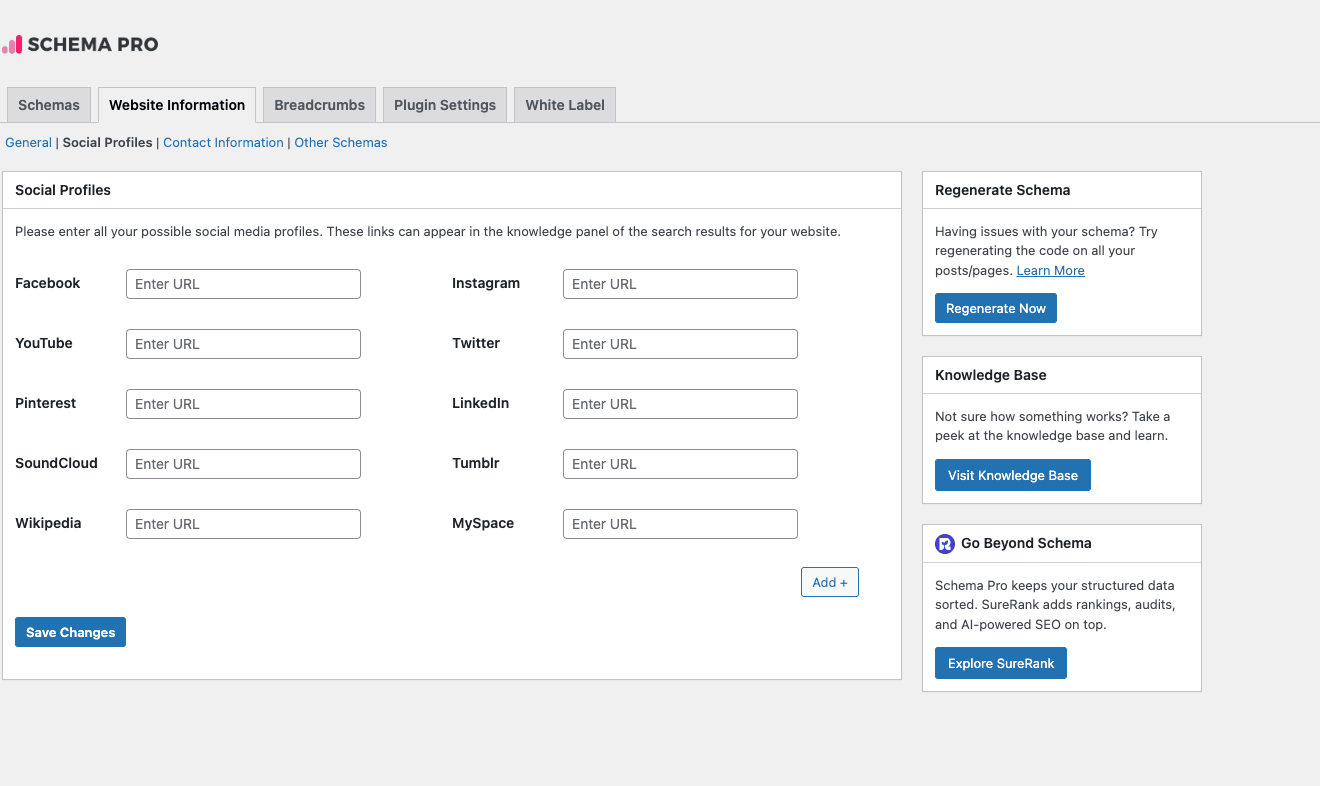
Task: Select the LinkedIn URL input
Action: (x=680, y=404)
